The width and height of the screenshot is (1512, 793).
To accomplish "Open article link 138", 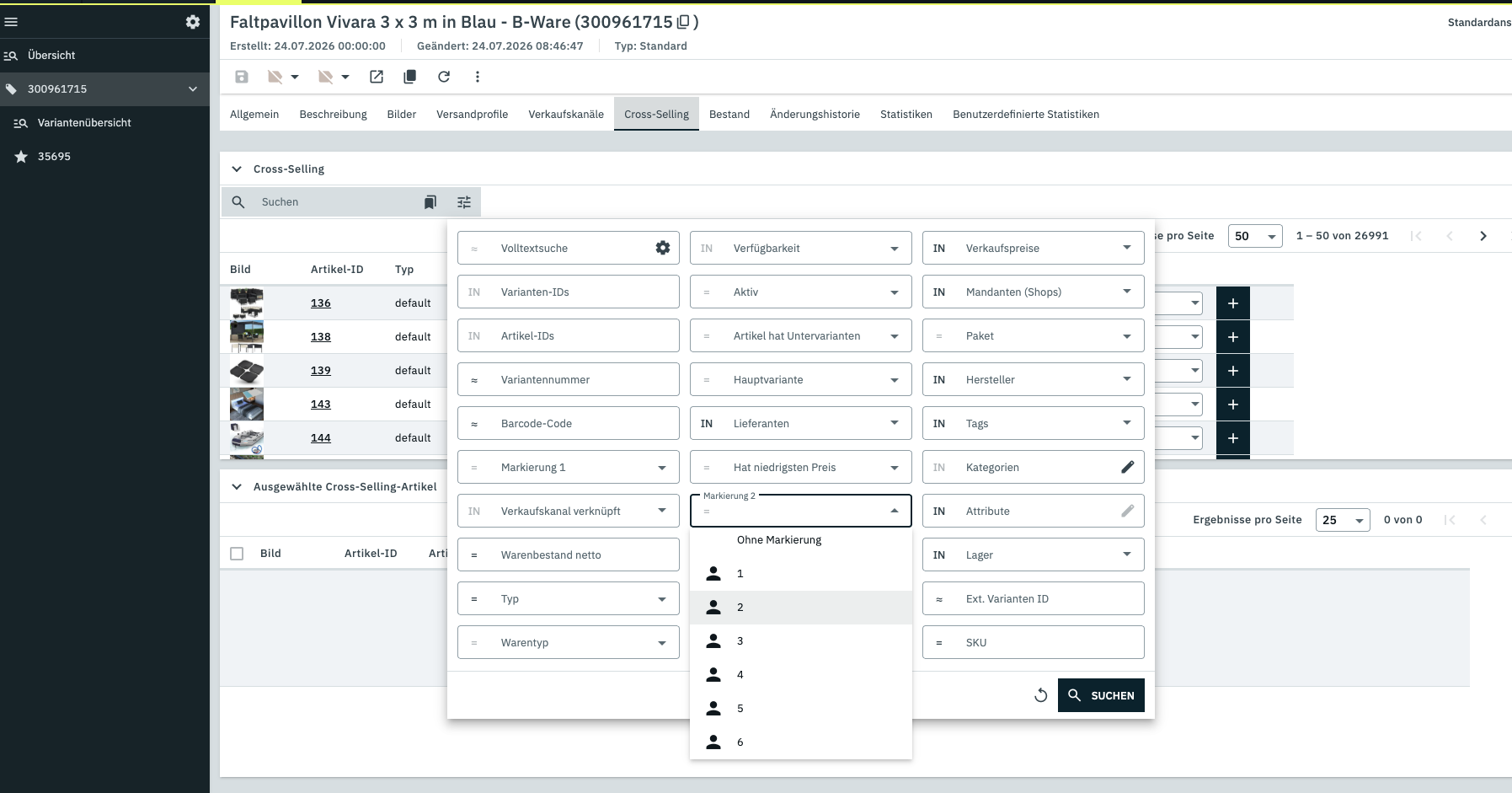I will (x=321, y=337).
